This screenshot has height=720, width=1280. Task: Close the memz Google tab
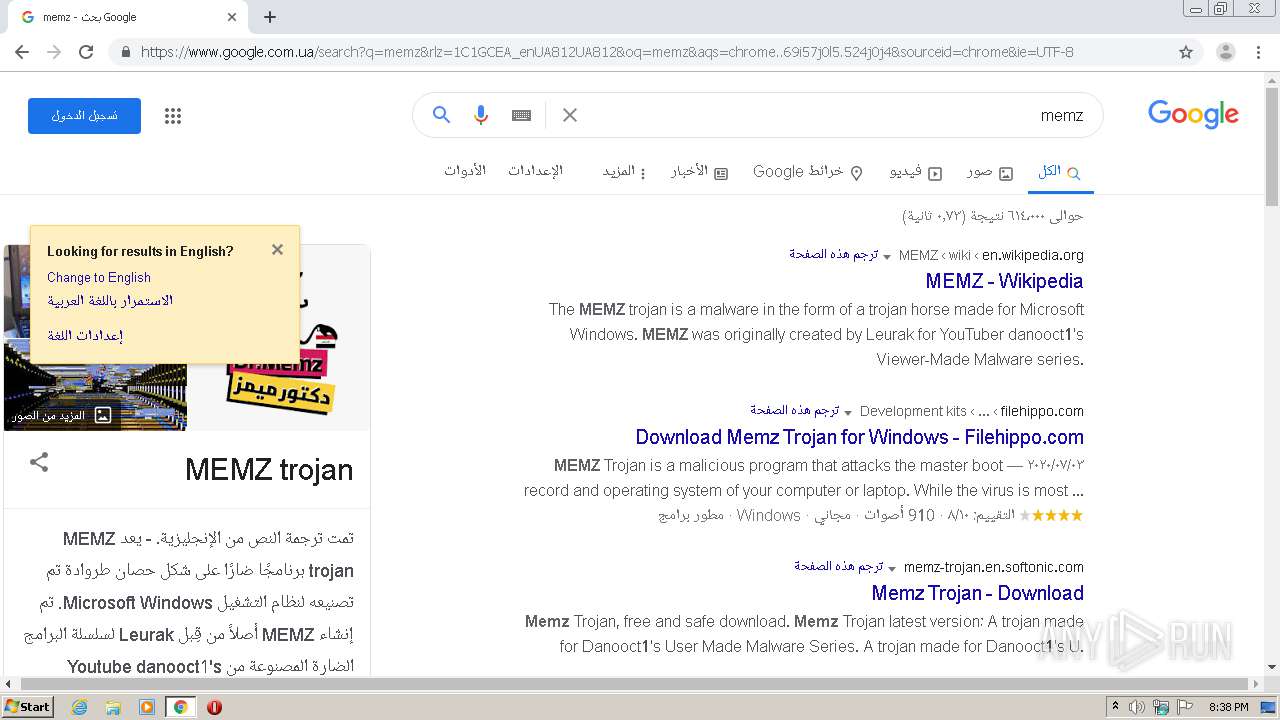(x=232, y=17)
